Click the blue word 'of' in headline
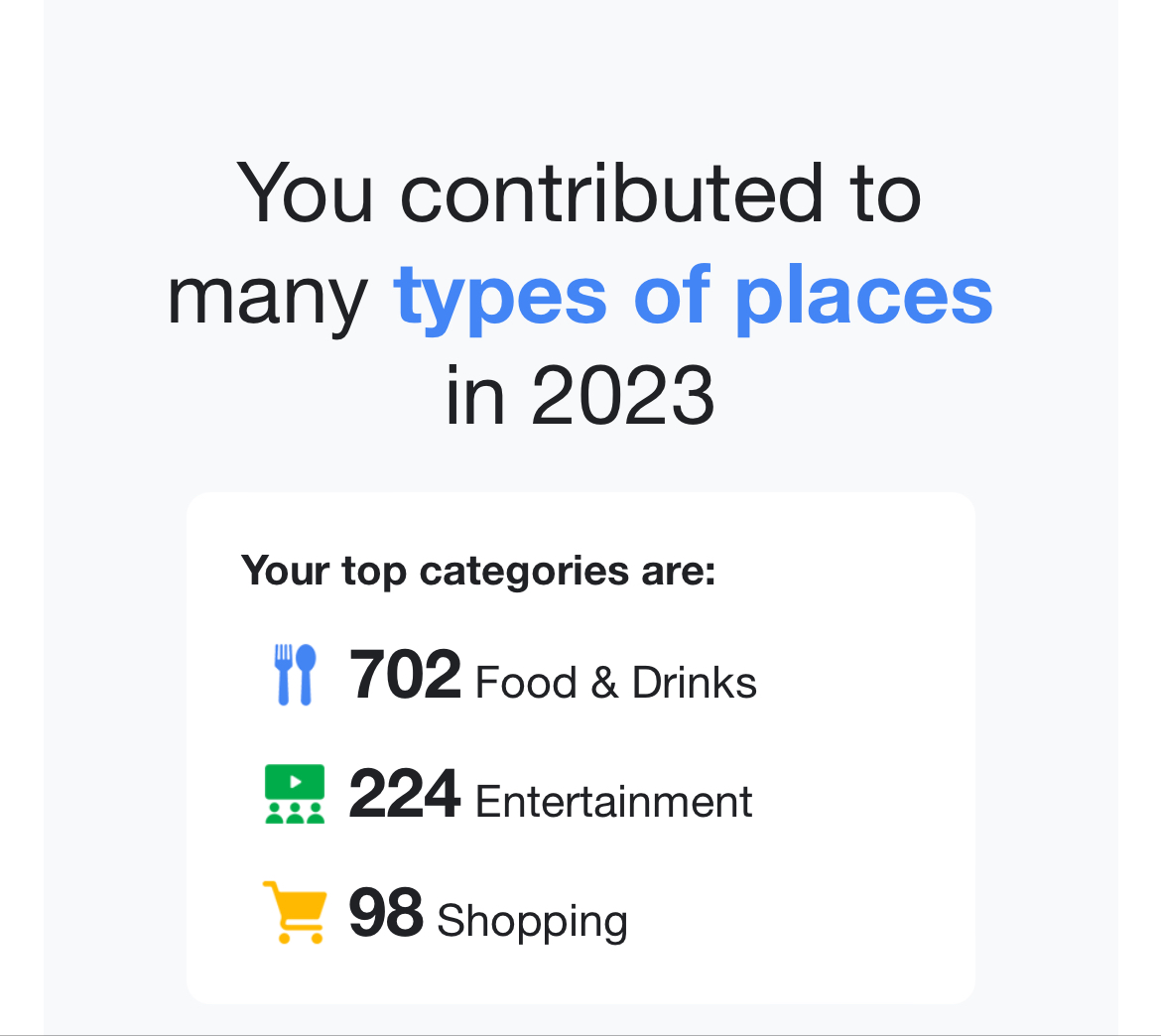This screenshot has width=1161, height=1036. point(672,294)
